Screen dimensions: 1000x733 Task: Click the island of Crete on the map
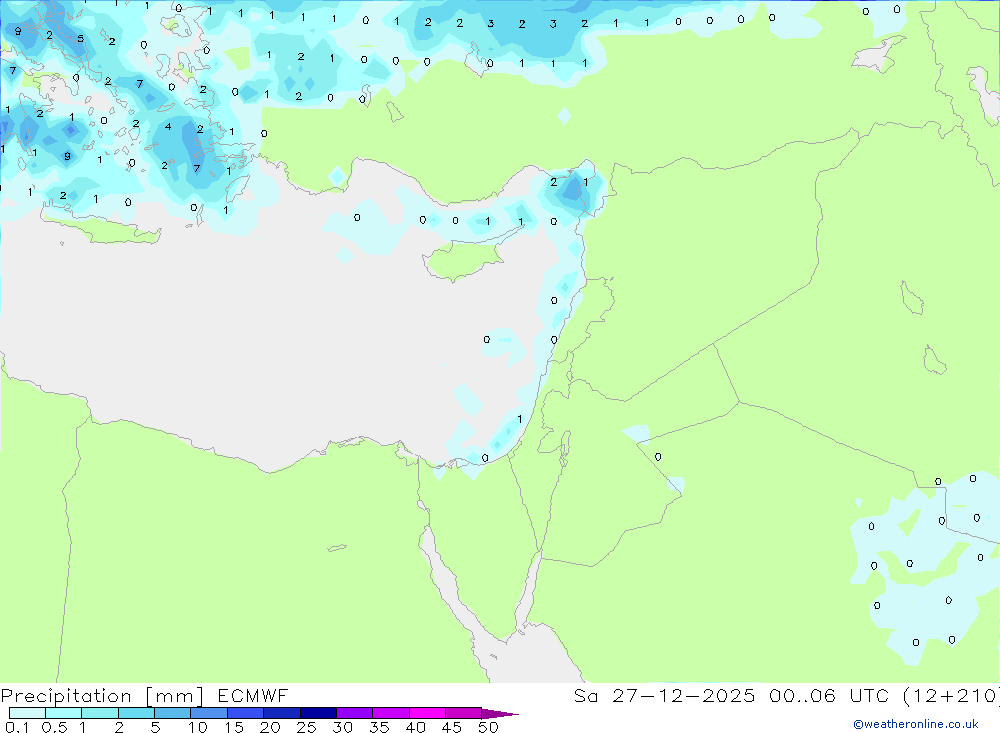pos(102,226)
